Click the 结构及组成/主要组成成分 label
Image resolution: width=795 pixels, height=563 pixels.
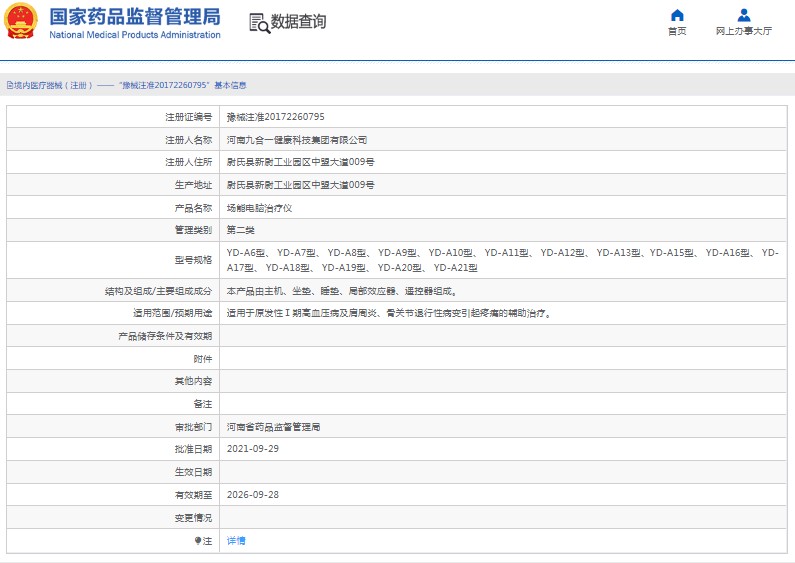pos(158,291)
